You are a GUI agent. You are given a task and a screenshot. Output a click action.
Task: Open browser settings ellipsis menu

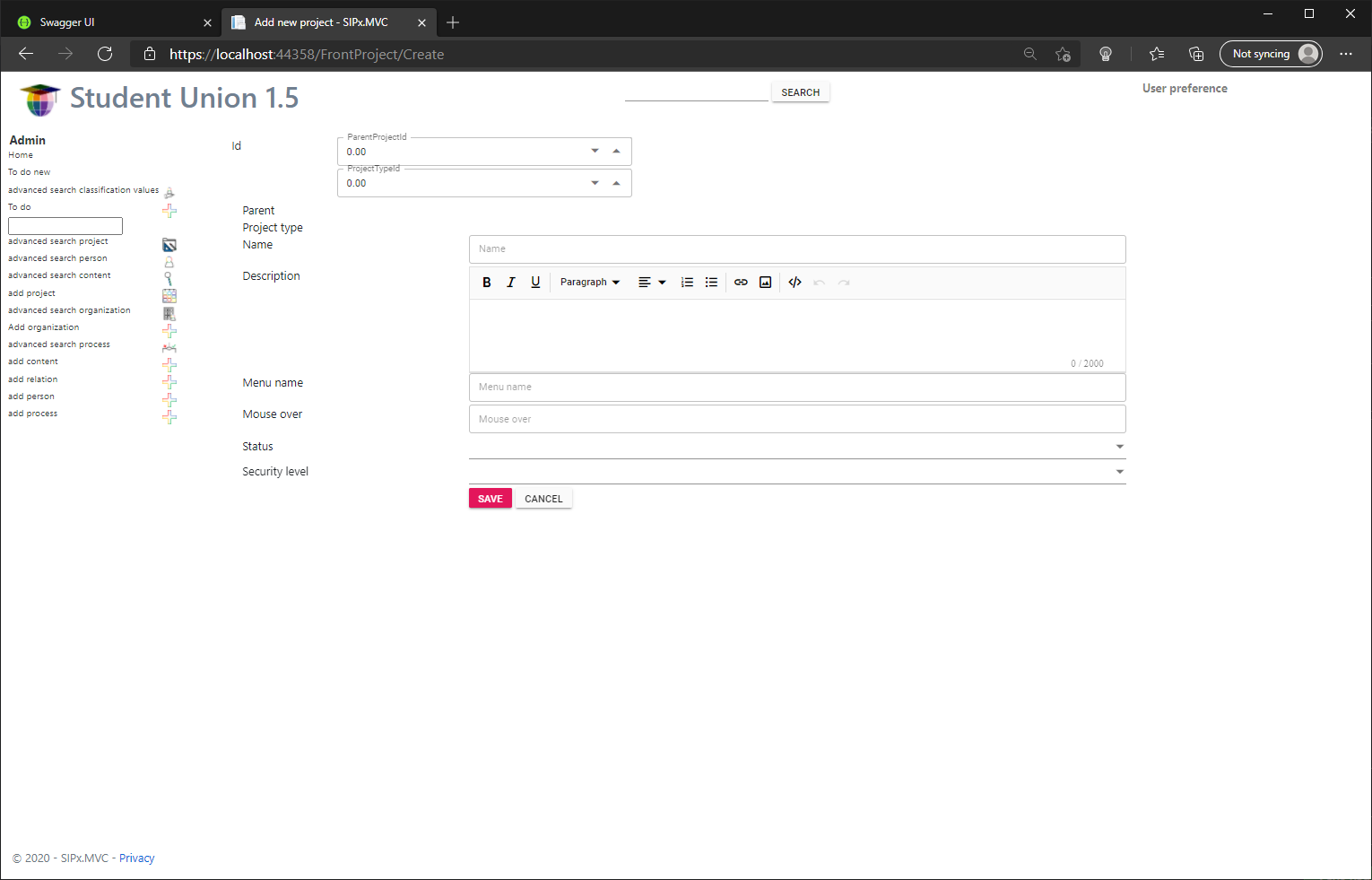coord(1346,54)
